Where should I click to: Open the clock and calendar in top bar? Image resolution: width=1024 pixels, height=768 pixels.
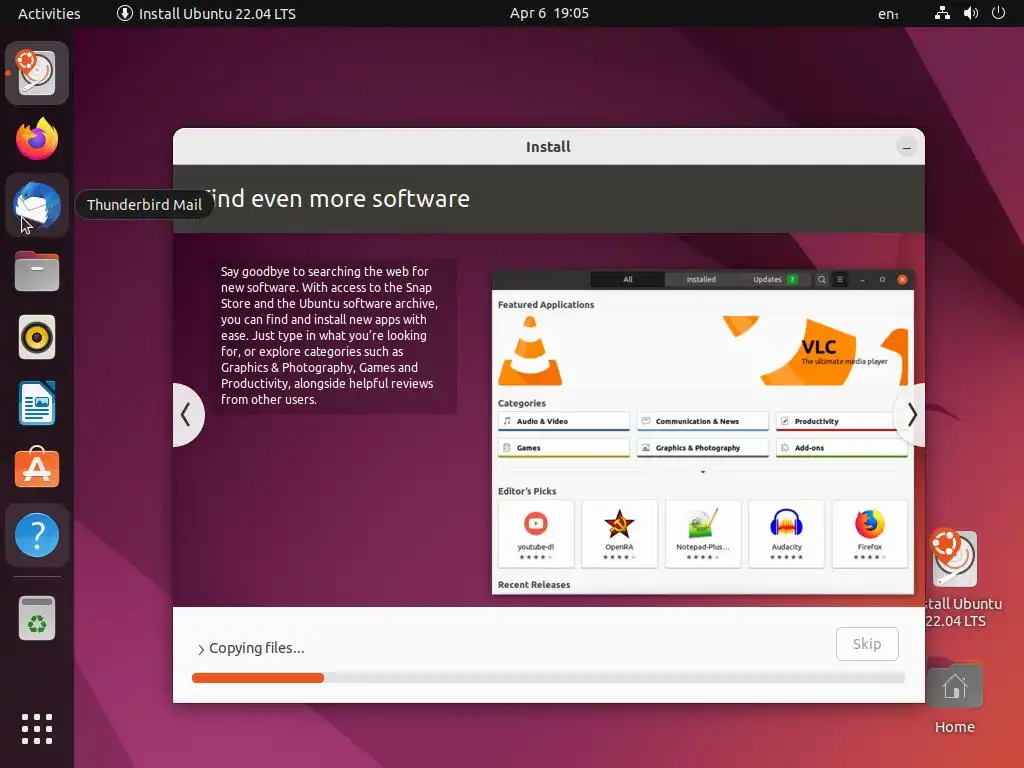[549, 13]
